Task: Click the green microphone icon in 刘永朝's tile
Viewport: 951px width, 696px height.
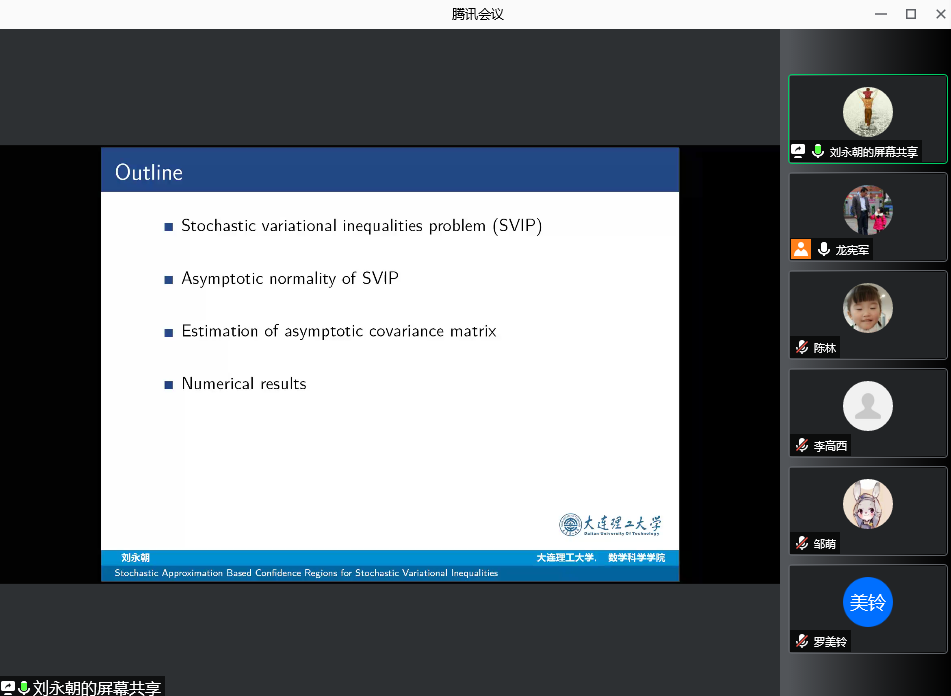Action: tap(818, 152)
